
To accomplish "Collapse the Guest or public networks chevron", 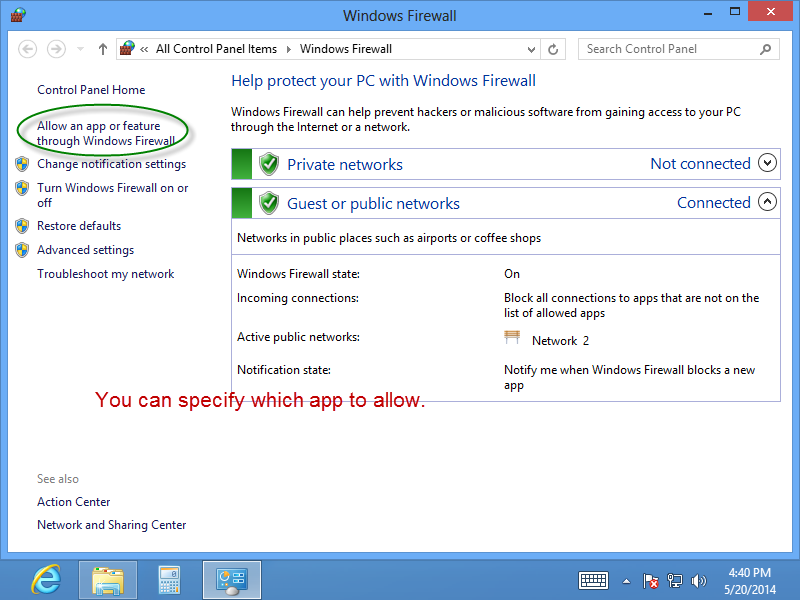I will pos(767,202).
